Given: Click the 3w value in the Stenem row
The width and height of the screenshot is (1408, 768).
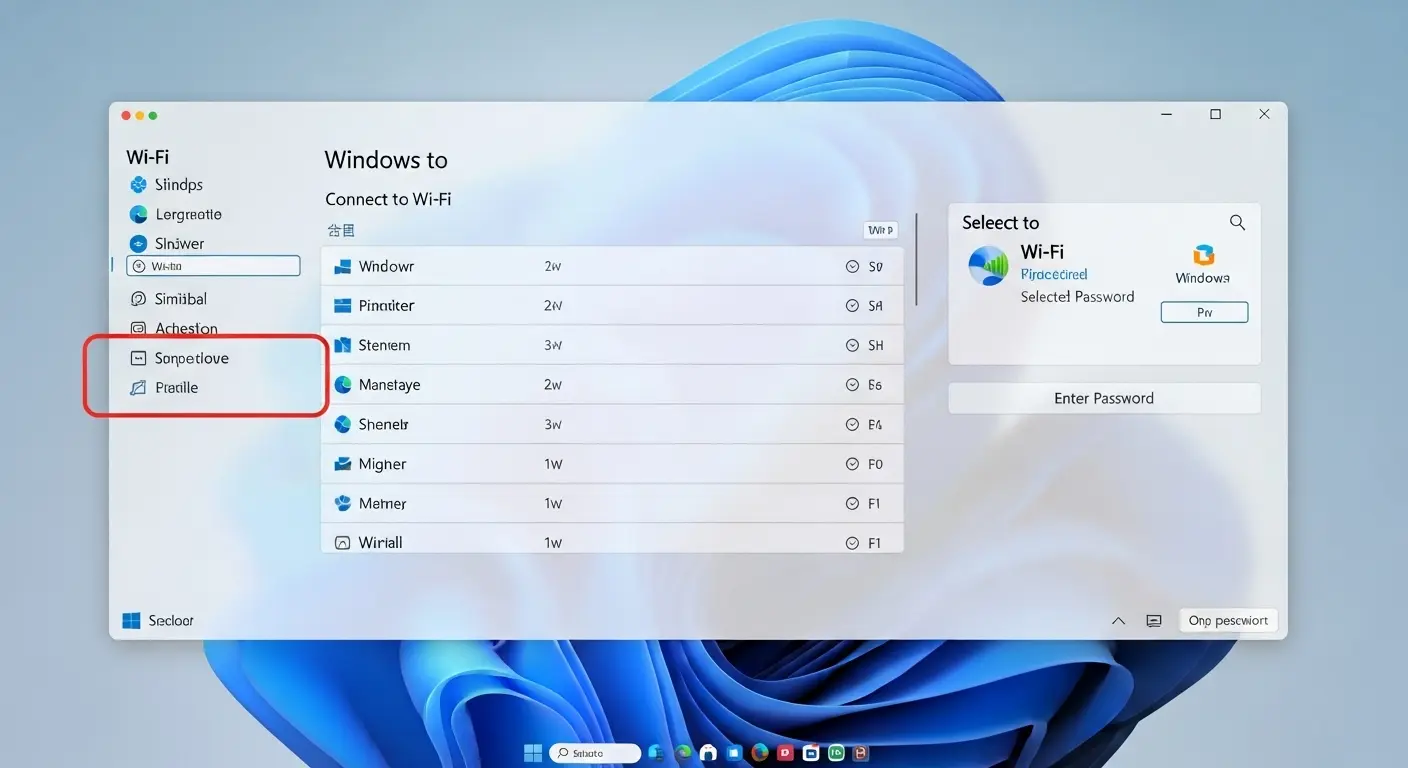Looking at the screenshot, I should pyautogui.click(x=553, y=345).
